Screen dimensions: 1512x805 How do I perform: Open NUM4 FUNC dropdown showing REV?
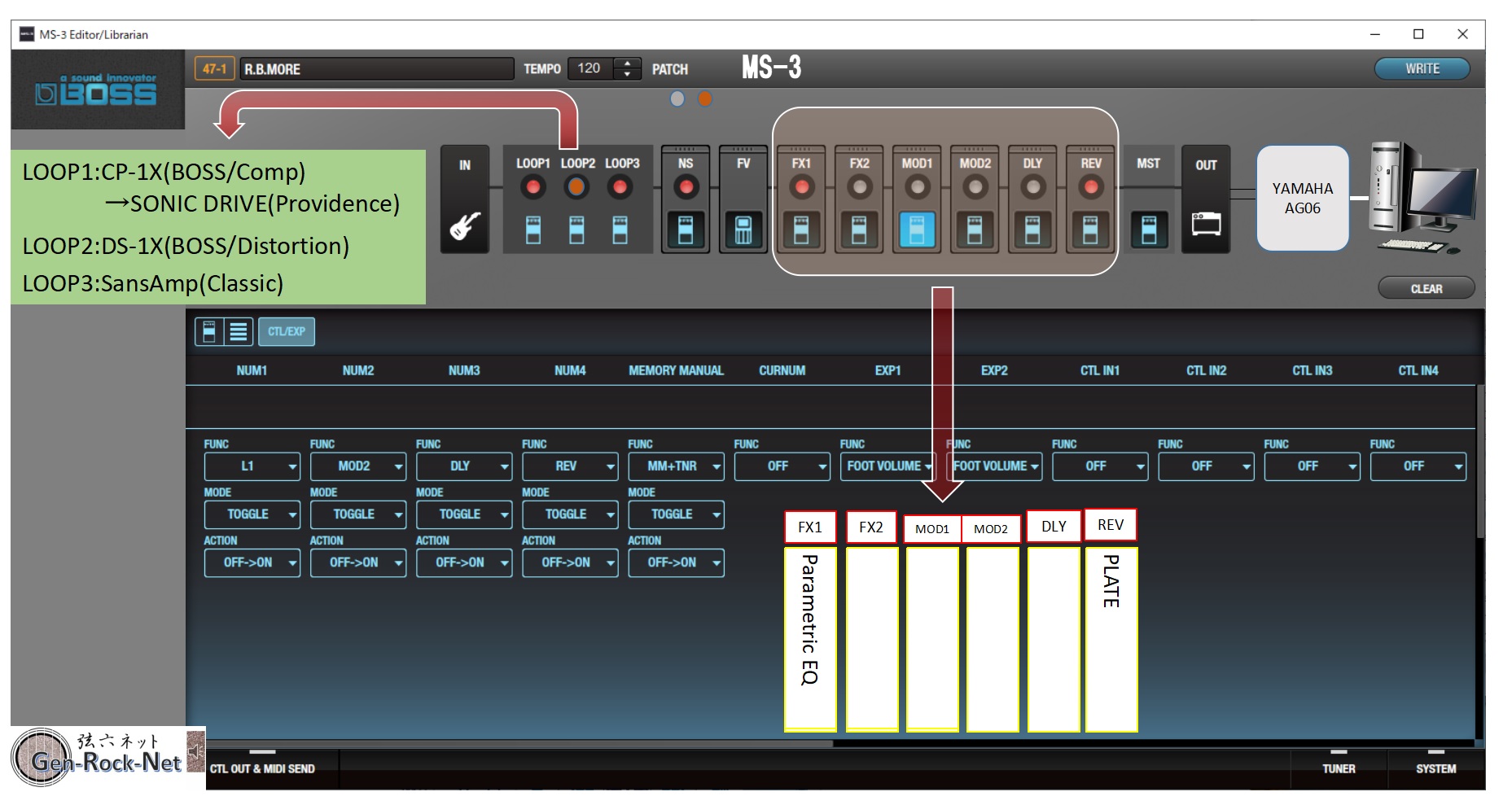click(570, 466)
